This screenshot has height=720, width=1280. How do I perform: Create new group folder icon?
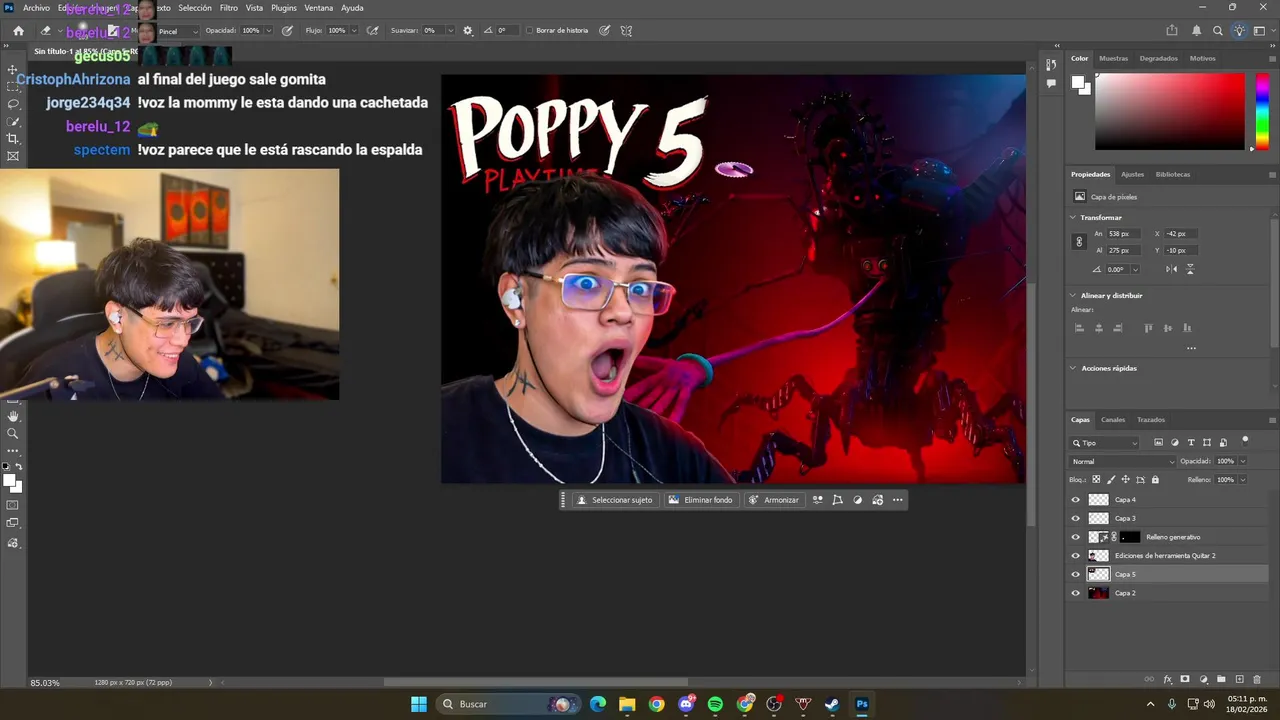click(1221, 679)
